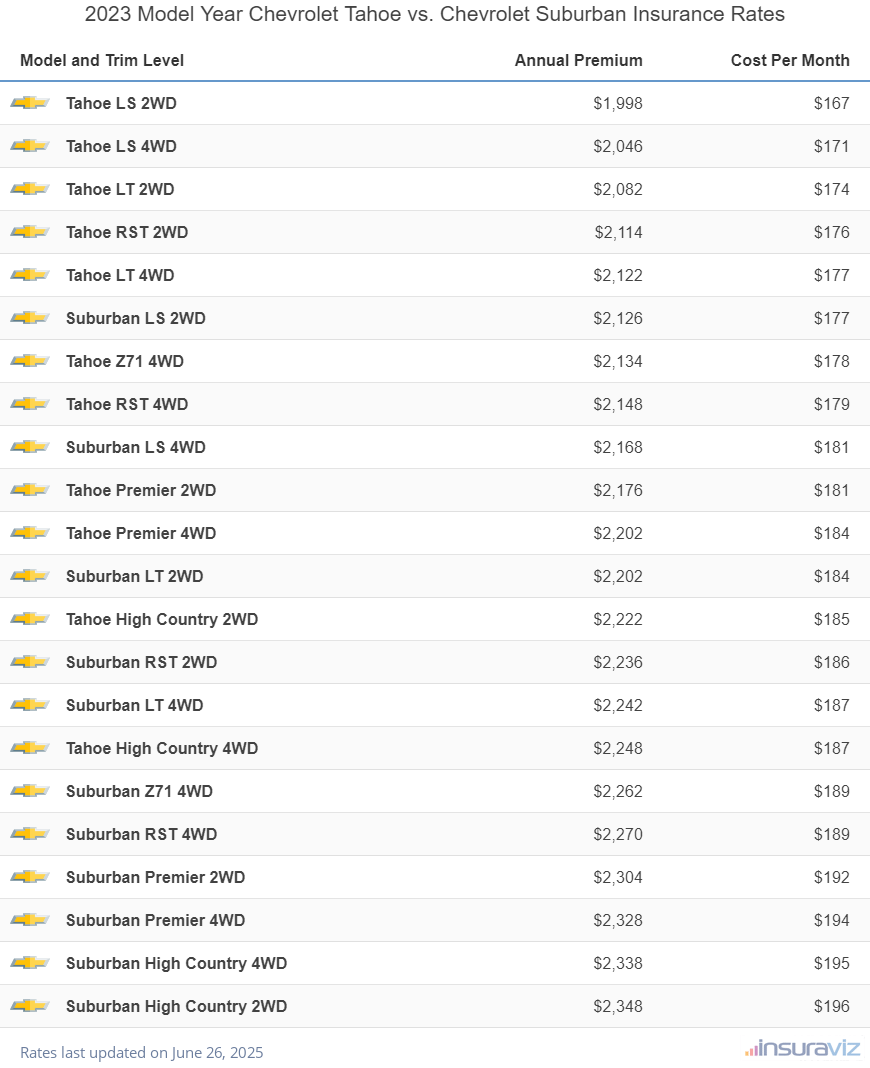
Task: Select the 'Tahoe Z71 4WD' trim name
Action: click(x=125, y=361)
